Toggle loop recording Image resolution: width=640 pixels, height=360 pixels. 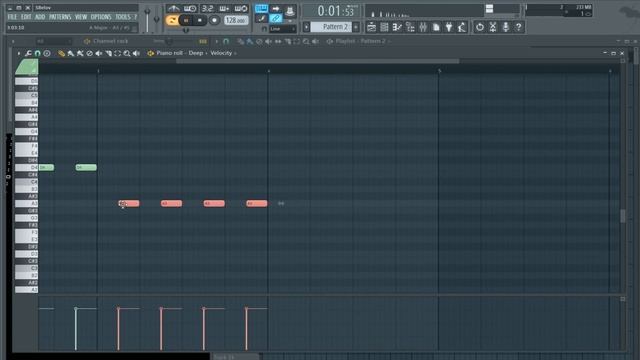241,9
